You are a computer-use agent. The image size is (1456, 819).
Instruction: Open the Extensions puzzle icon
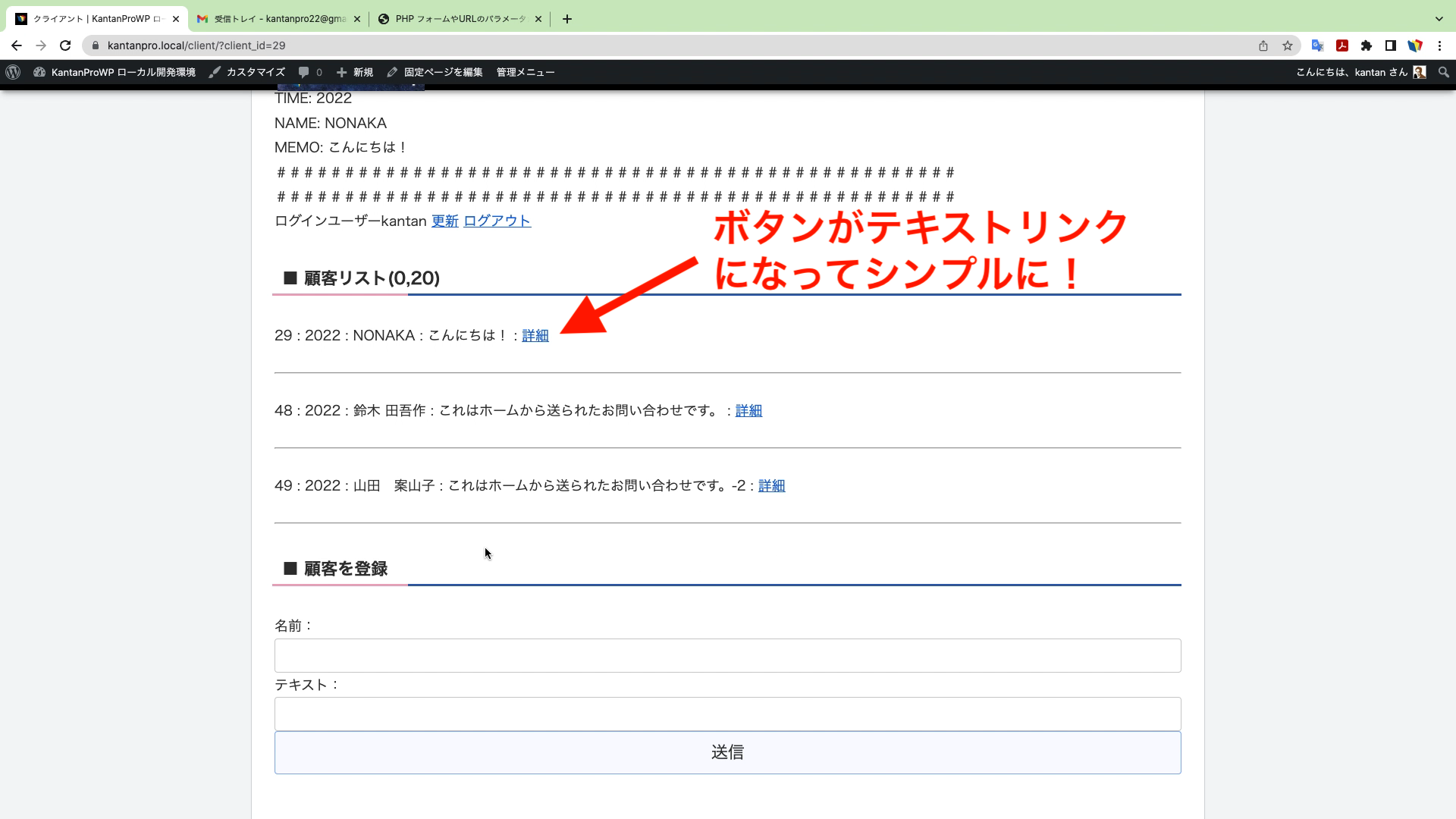click(1367, 45)
